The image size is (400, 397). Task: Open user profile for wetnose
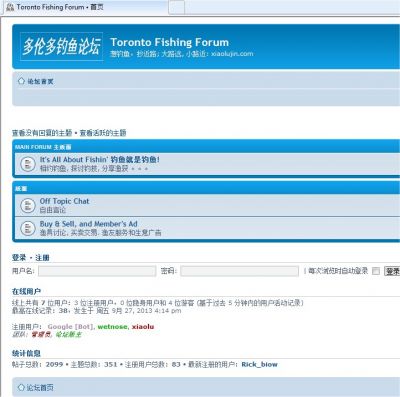(x=112, y=327)
